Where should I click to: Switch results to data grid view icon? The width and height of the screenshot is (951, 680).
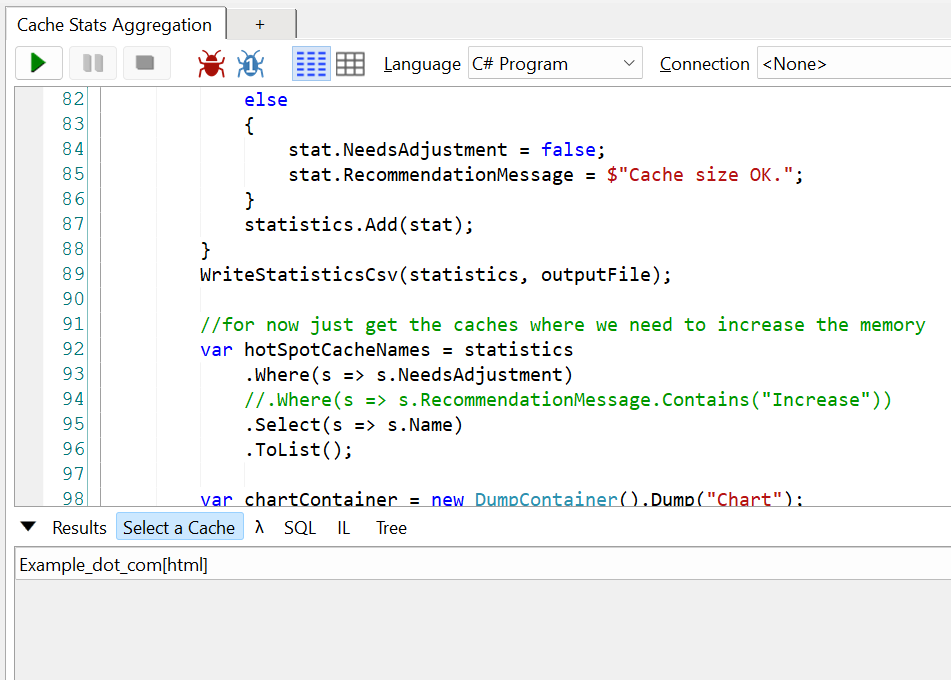pos(351,64)
